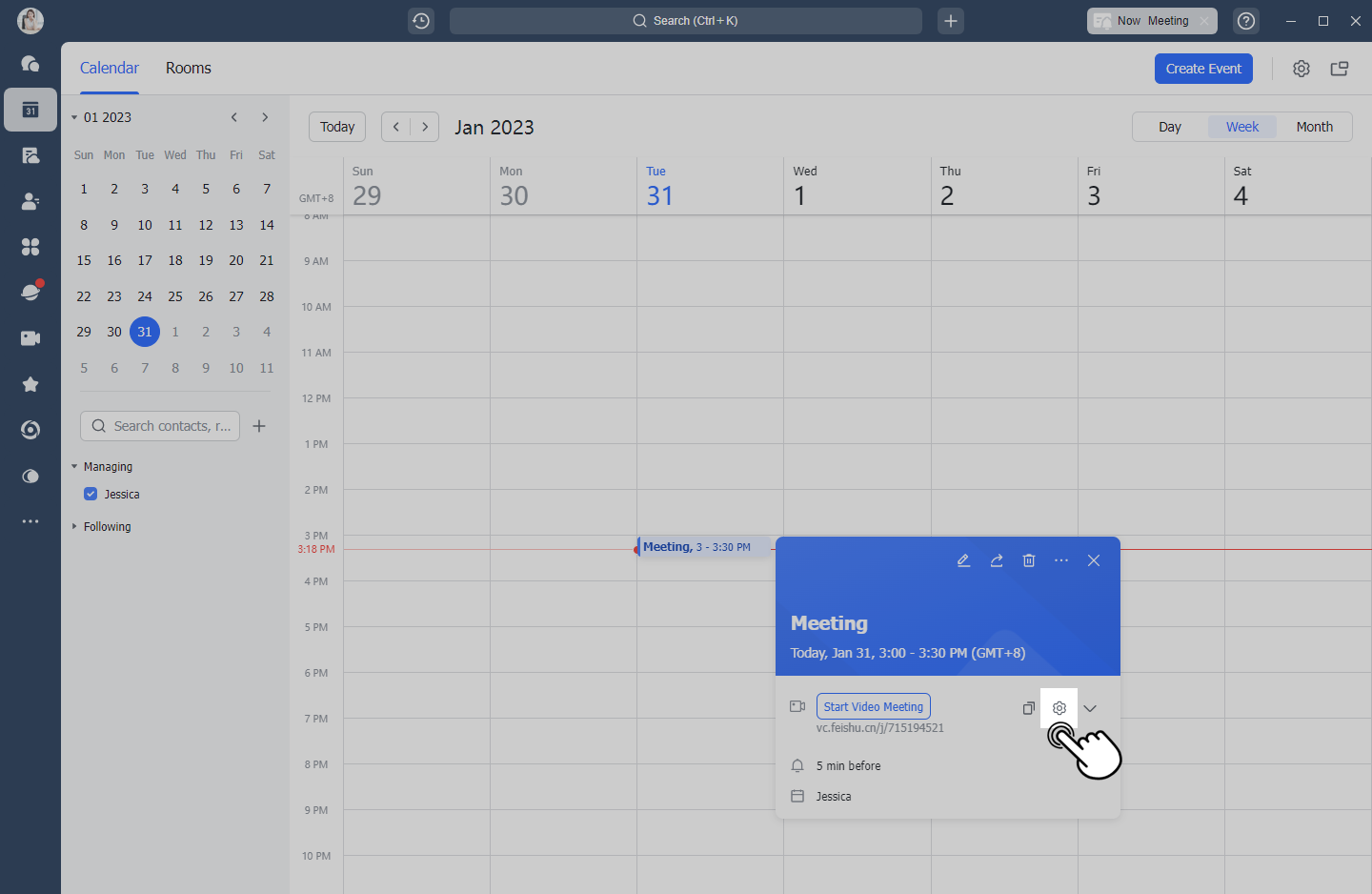Start Video Meeting from the event card

click(x=873, y=706)
